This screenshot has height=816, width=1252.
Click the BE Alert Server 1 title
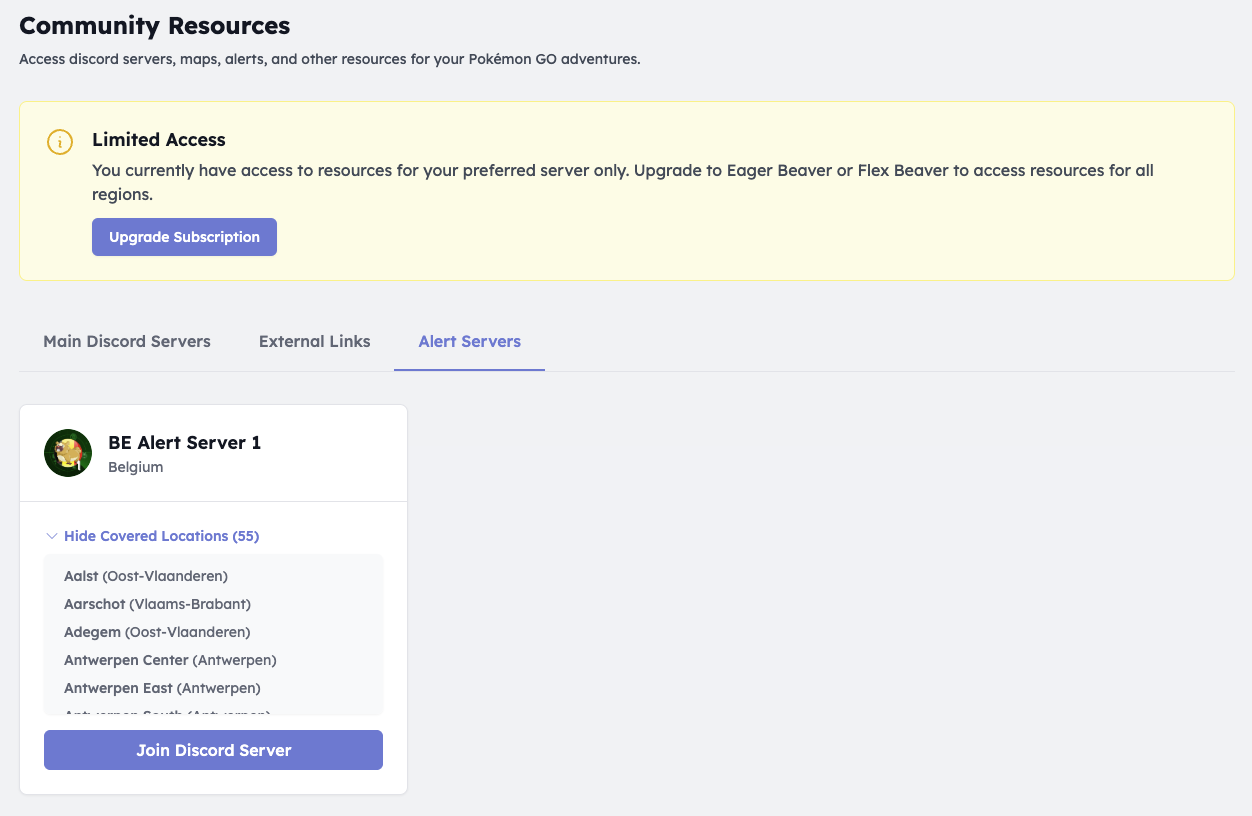(184, 443)
